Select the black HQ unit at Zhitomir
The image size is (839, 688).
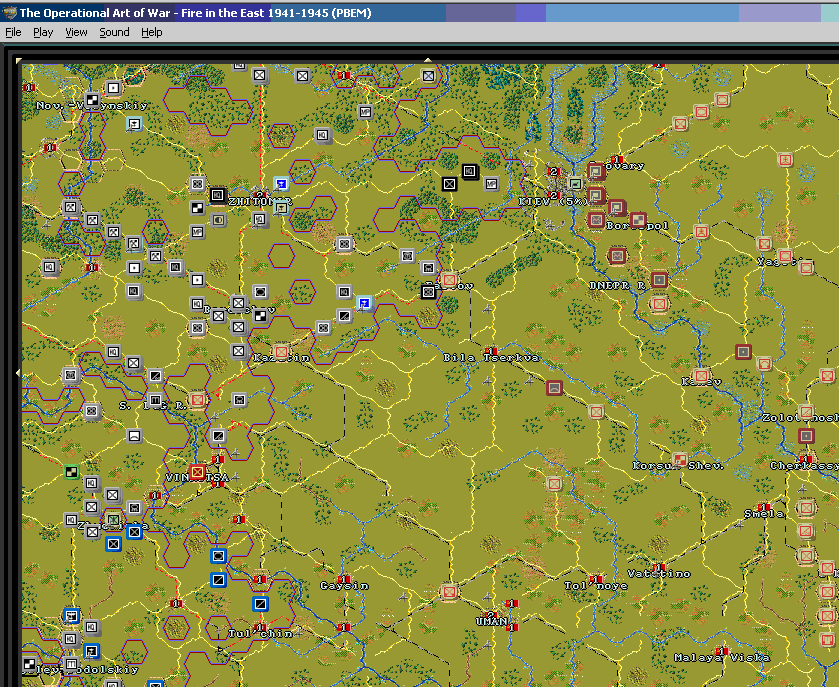217,195
